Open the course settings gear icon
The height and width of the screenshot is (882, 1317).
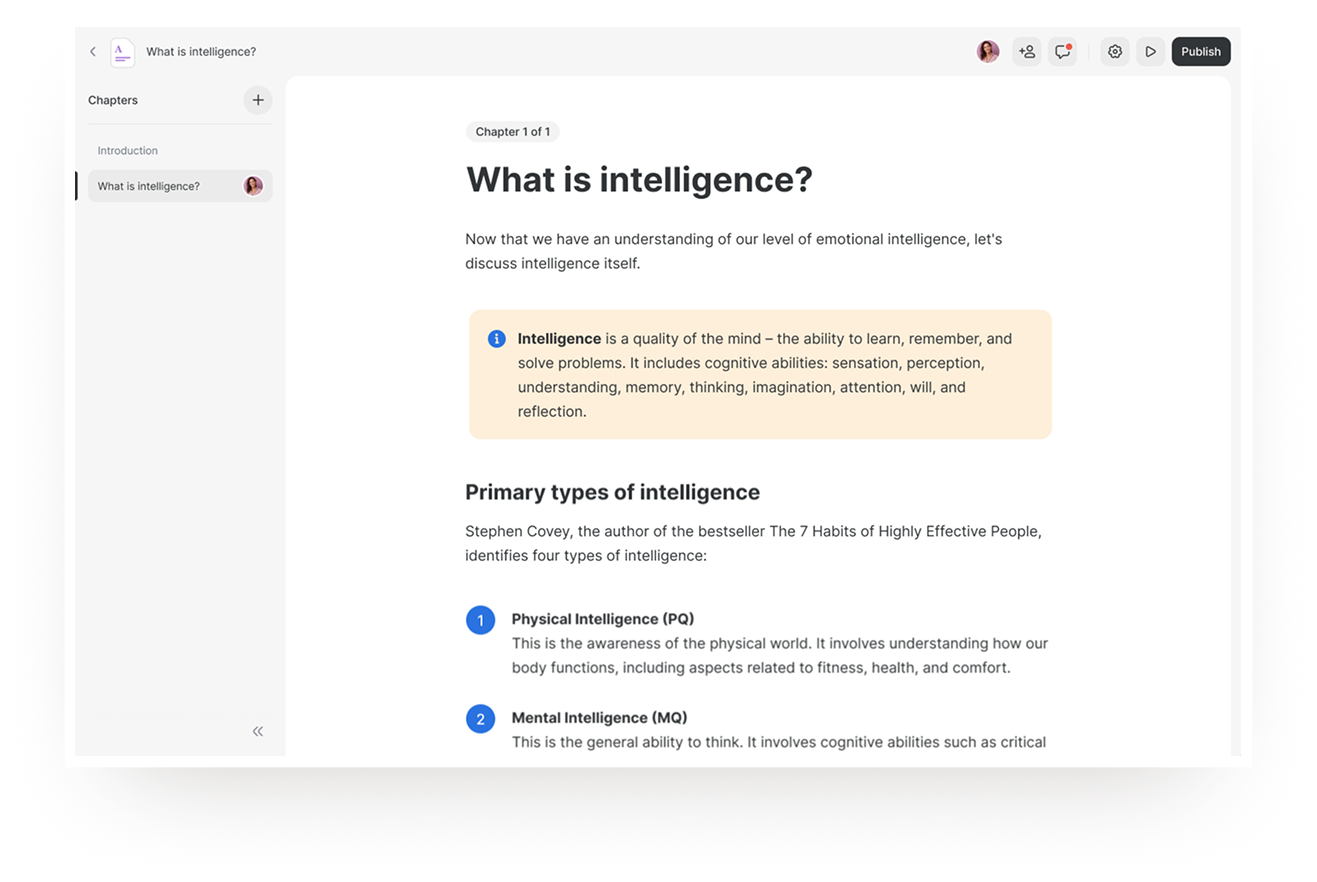click(1114, 51)
